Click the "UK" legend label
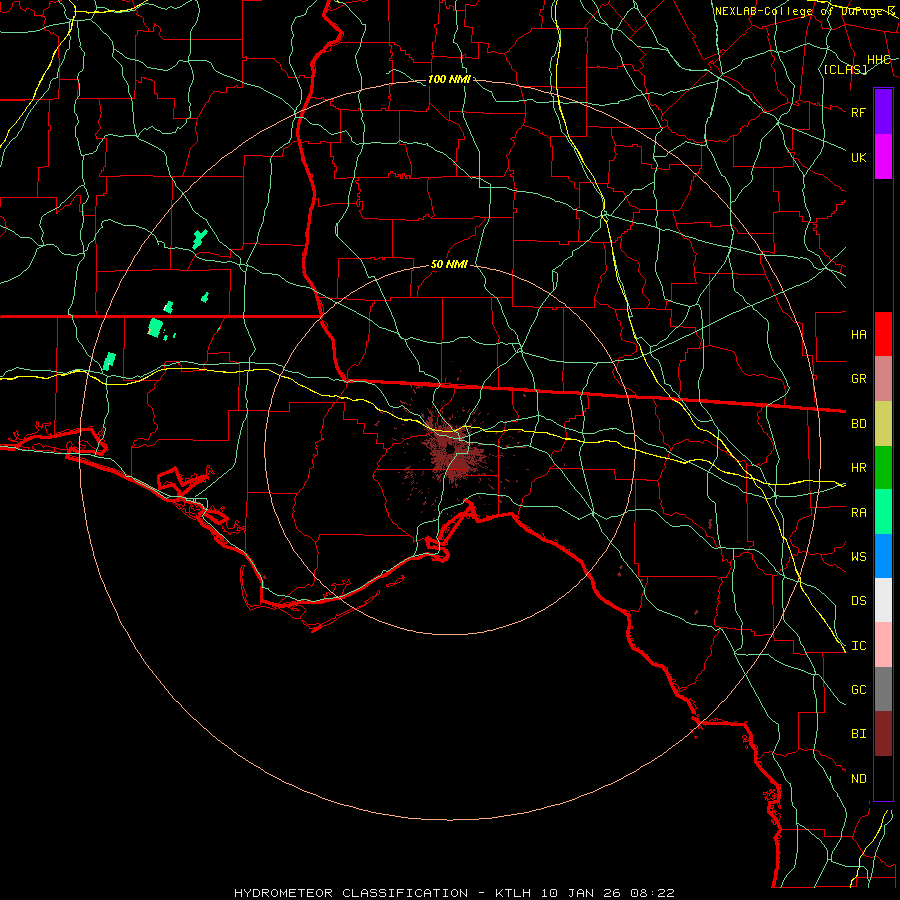The image size is (900, 900). 859,157
